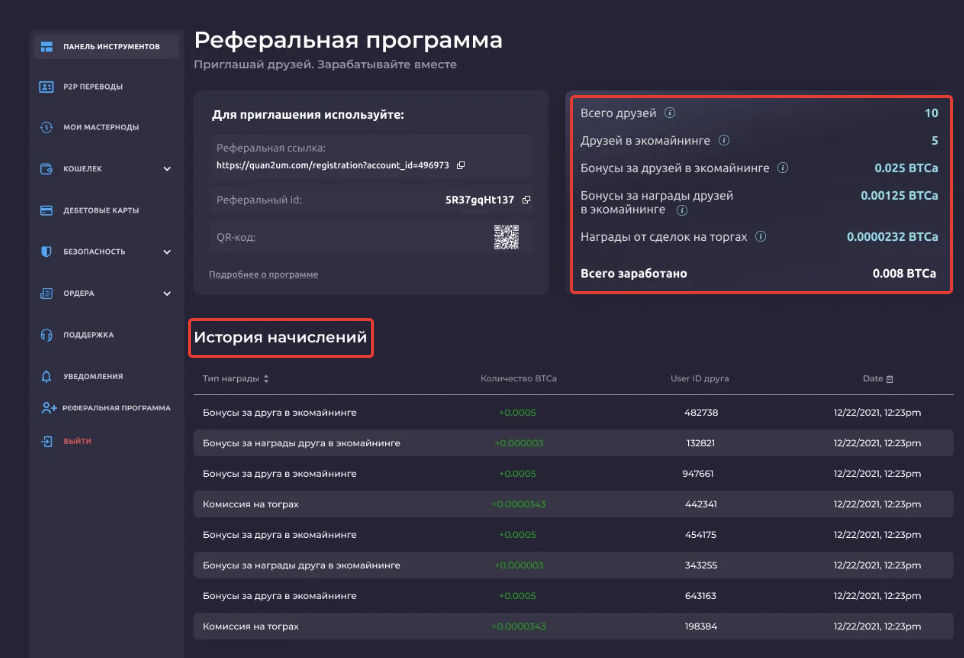Select row with User ID 442341
The width and height of the screenshot is (964, 658).
(573, 504)
